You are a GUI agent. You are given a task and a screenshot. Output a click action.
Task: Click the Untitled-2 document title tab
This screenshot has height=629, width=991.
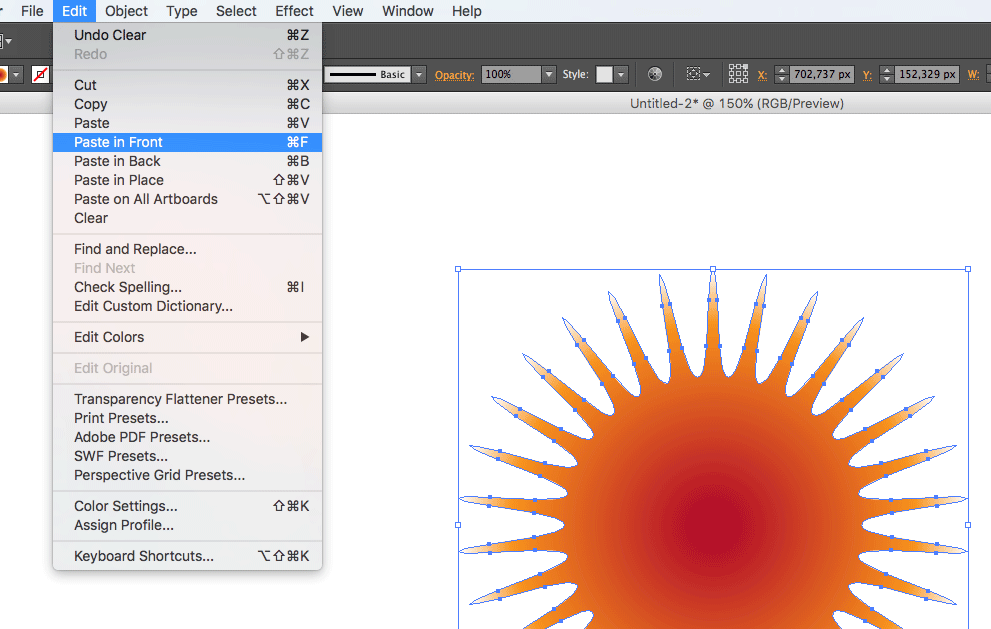[x=736, y=104]
